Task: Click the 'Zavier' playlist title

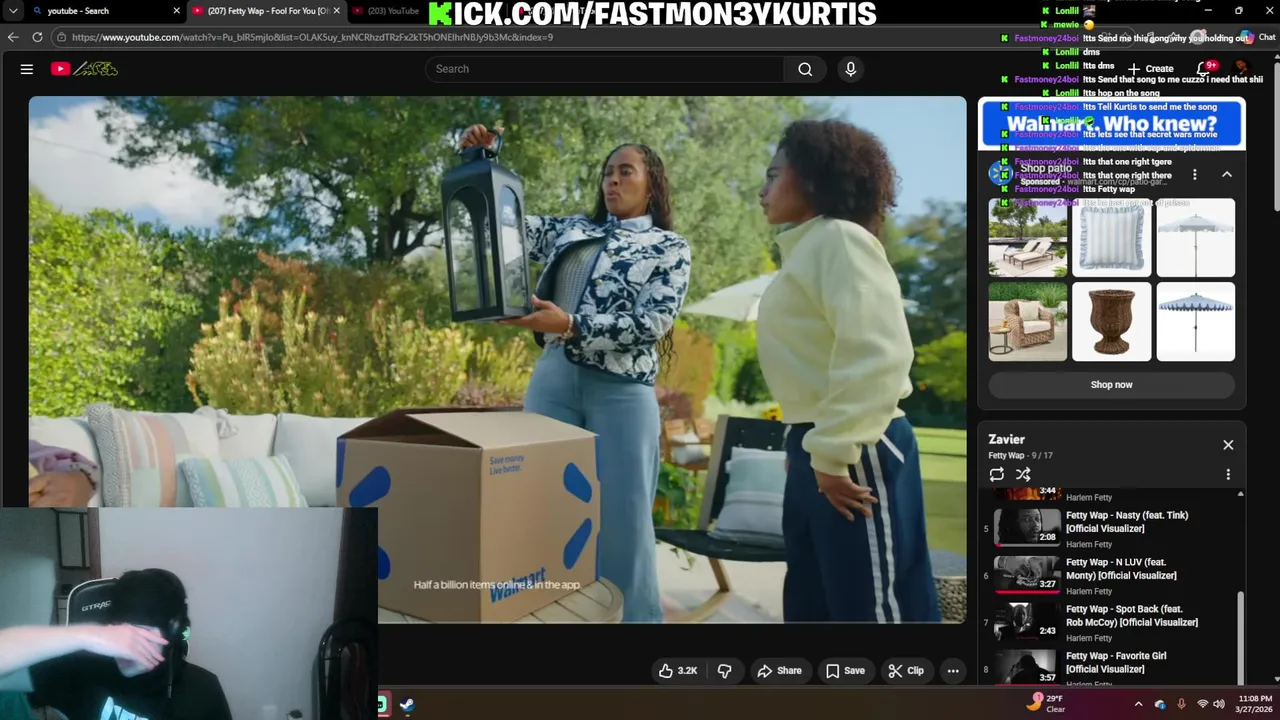Action: 1006,439
